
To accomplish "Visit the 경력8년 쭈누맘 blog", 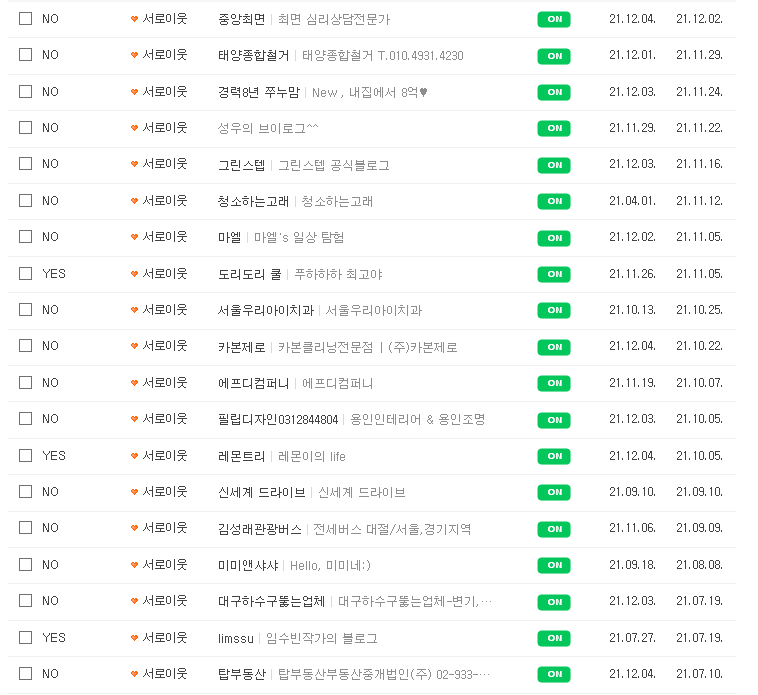I will pyautogui.click(x=259, y=92).
